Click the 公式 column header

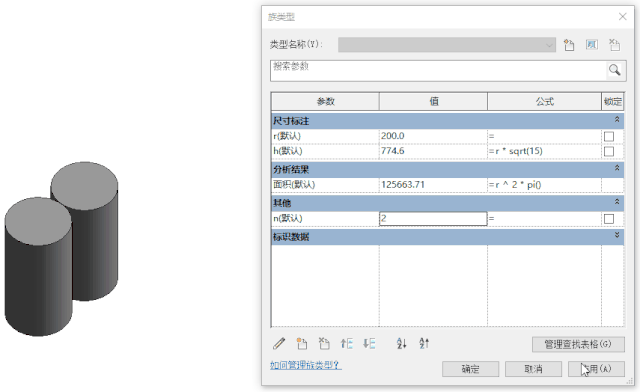[x=544, y=102]
